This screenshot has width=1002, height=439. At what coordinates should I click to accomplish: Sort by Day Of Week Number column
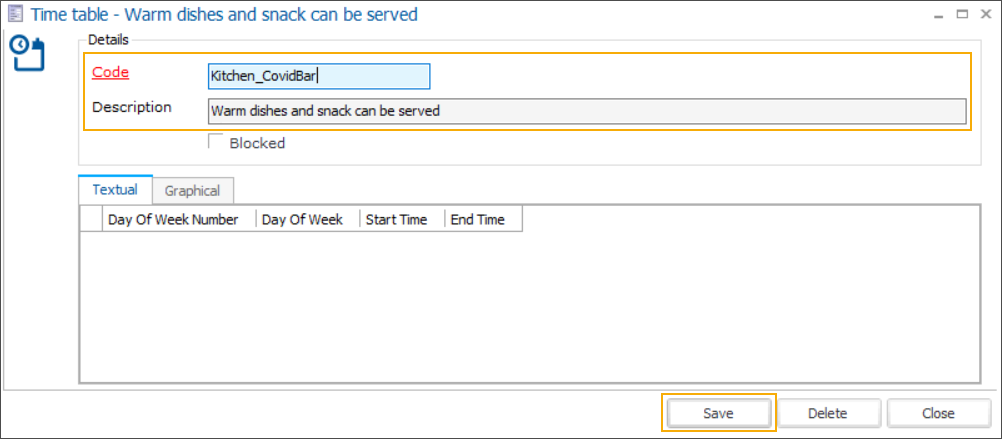click(179, 220)
